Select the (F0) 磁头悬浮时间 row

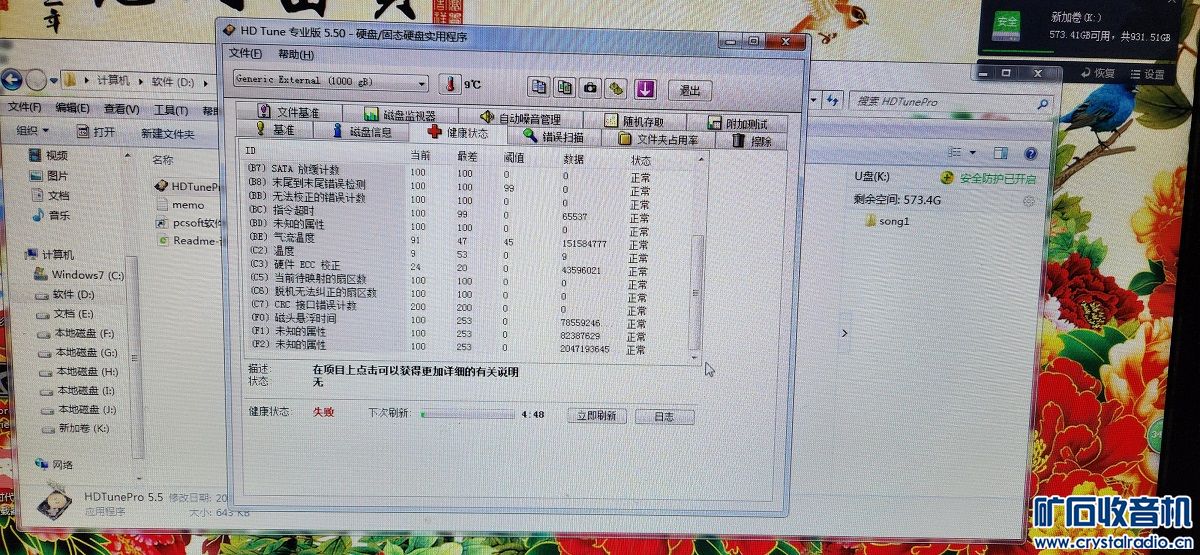tap(448, 320)
